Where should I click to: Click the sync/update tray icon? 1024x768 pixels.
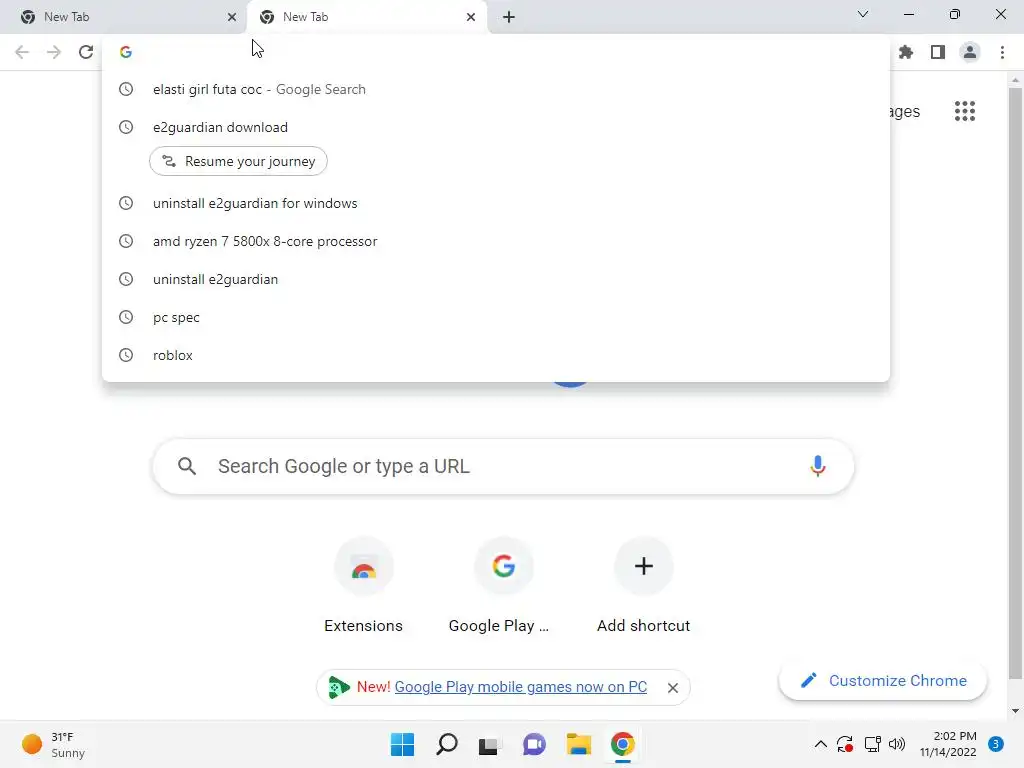pos(845,744)
